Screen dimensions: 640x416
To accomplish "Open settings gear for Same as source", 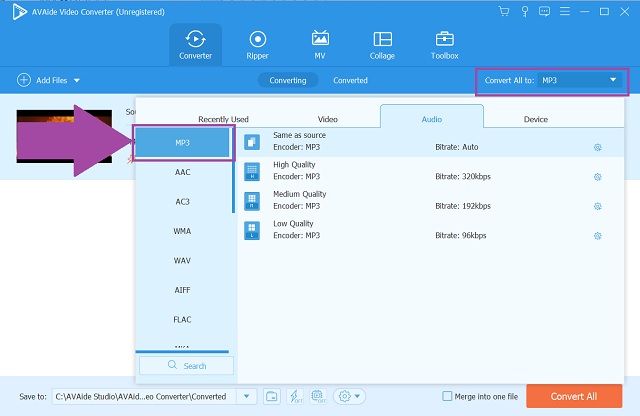I will tap(598, 147).
